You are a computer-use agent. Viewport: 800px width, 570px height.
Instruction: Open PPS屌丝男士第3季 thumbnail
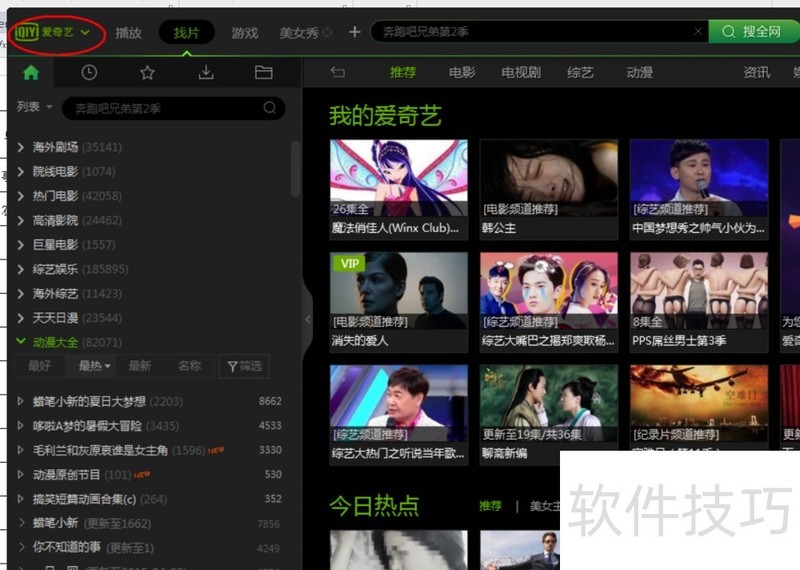coord(699,290)
